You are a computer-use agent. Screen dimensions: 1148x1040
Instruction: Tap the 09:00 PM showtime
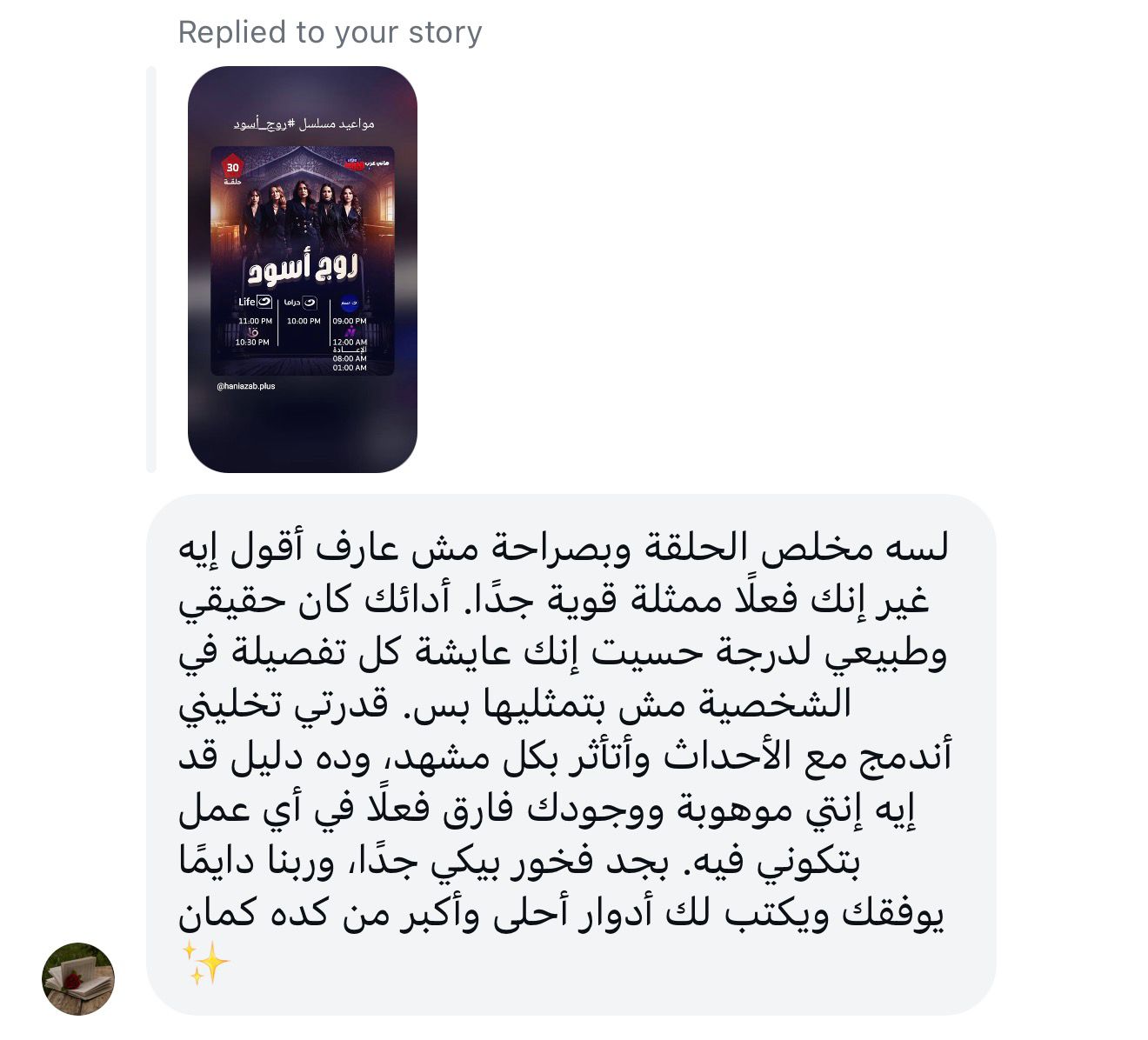click(x=350, y=321)
